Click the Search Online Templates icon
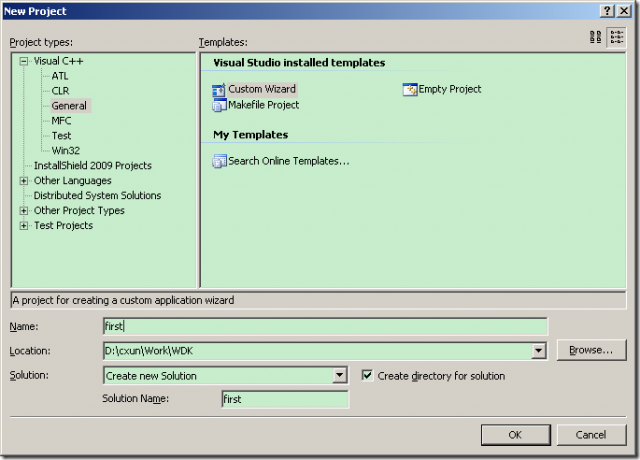This screenshot has height=460, width=640. point(219,161)
